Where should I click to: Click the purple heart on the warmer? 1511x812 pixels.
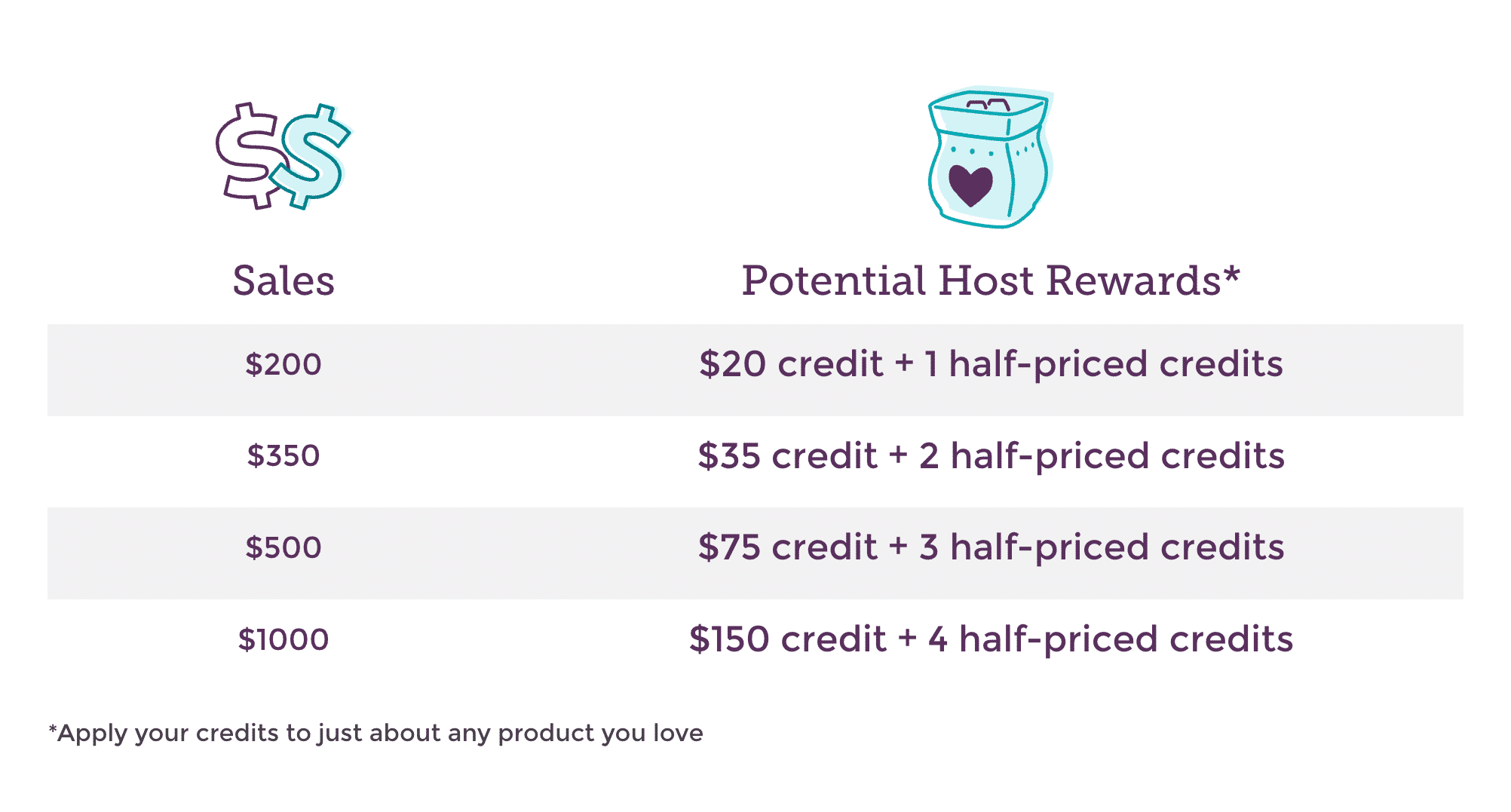pos(970,185)
